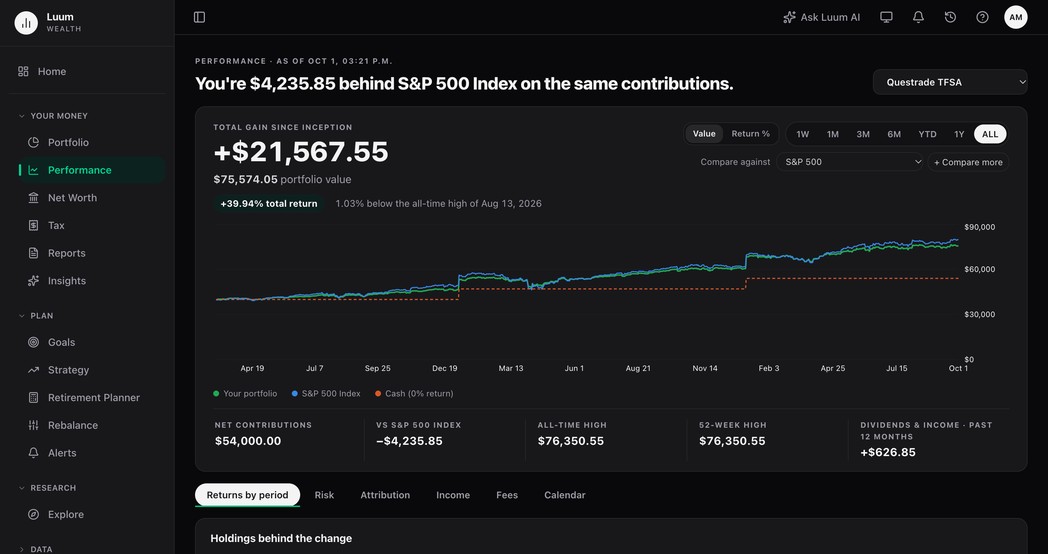The height and width of the screenshot is (554, 1048).
Task: Click the vs S&P 500 −$4,235.85 value
Action: [409, 441]
